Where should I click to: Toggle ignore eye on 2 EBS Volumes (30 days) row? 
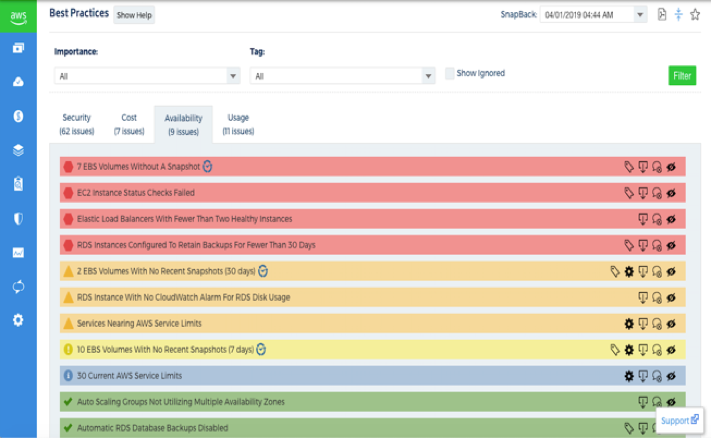(x=671, y=272)
